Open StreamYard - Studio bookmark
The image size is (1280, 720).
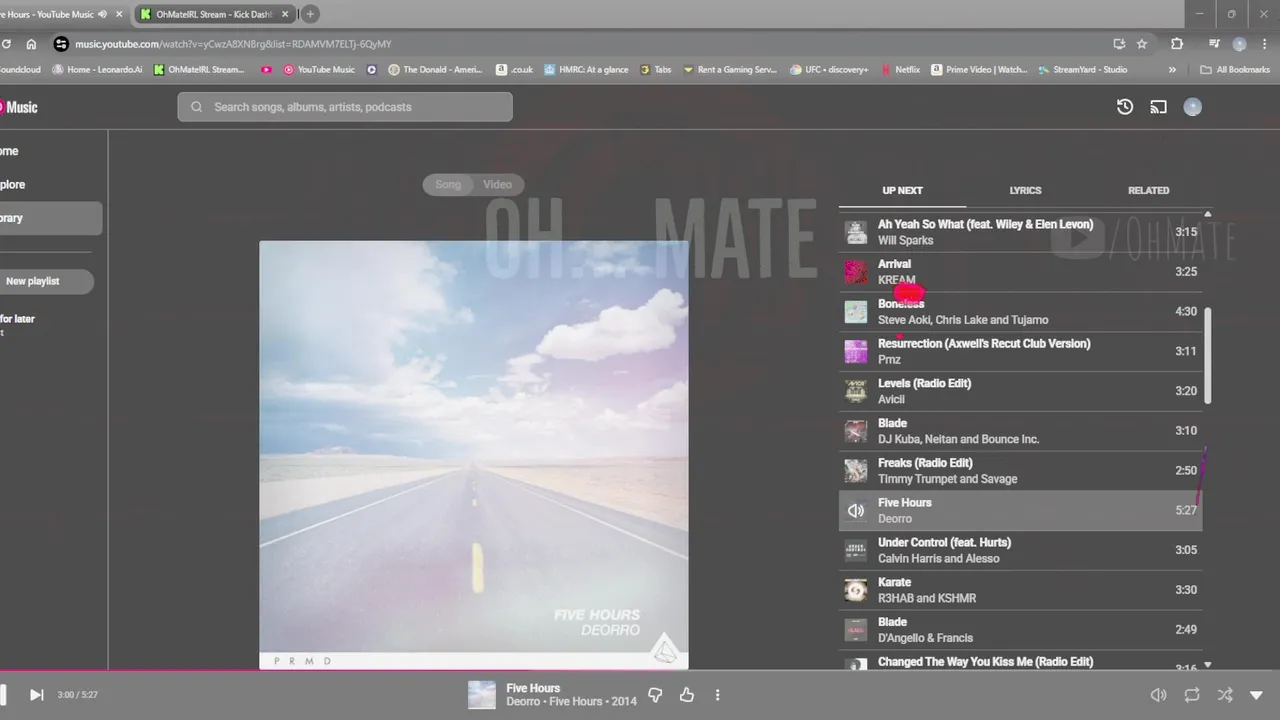click(x=1082, y=70)
